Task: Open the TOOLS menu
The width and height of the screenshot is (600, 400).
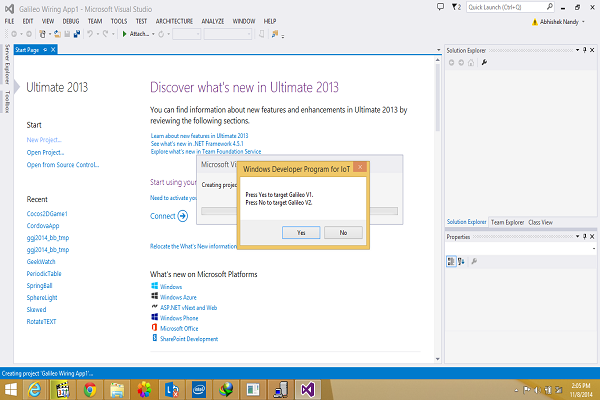Action: (x=119, y=21)
